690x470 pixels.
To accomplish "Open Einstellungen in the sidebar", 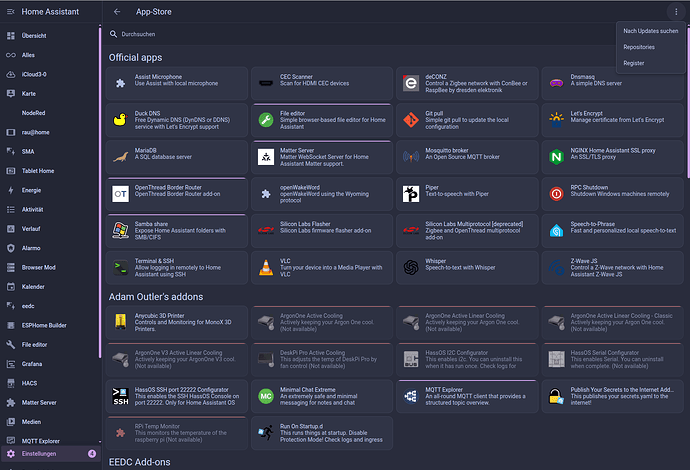I will [51, 454].
